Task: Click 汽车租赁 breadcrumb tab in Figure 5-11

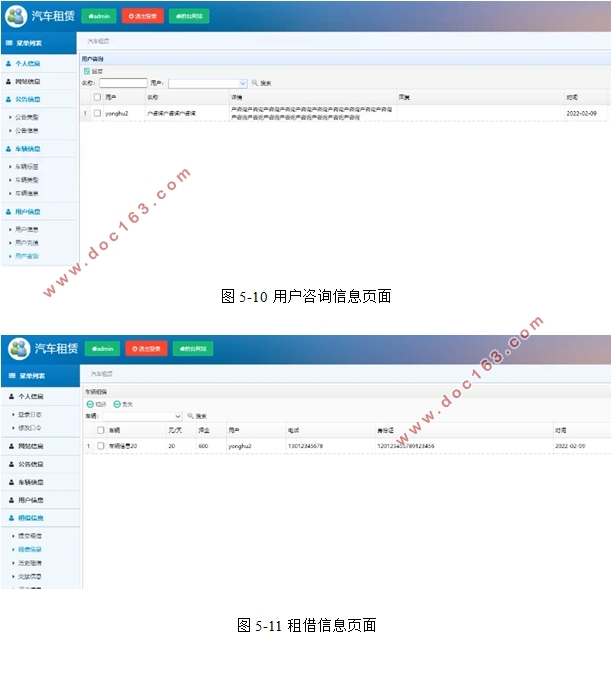Action: click(x=101, y=374)
